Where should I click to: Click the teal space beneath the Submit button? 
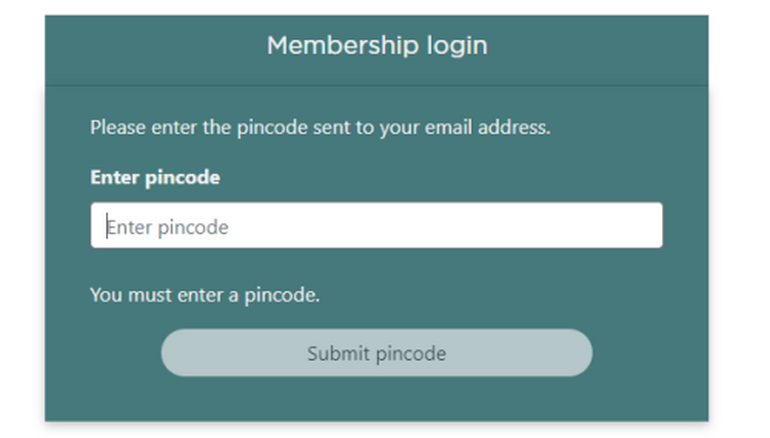(x=376, y=399)
